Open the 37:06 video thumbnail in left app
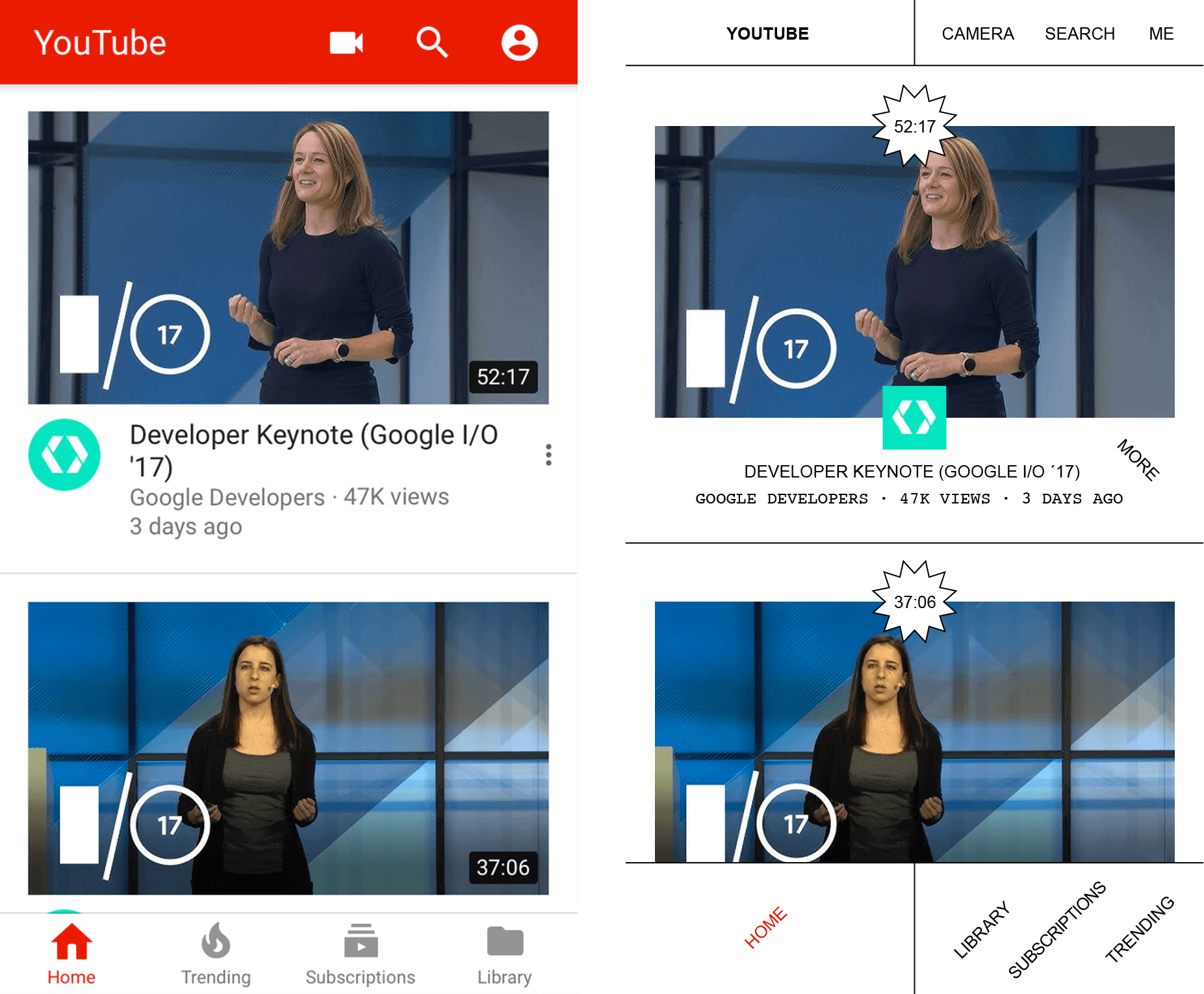Screen dimensions: 1204x994 tap(288, 748)
